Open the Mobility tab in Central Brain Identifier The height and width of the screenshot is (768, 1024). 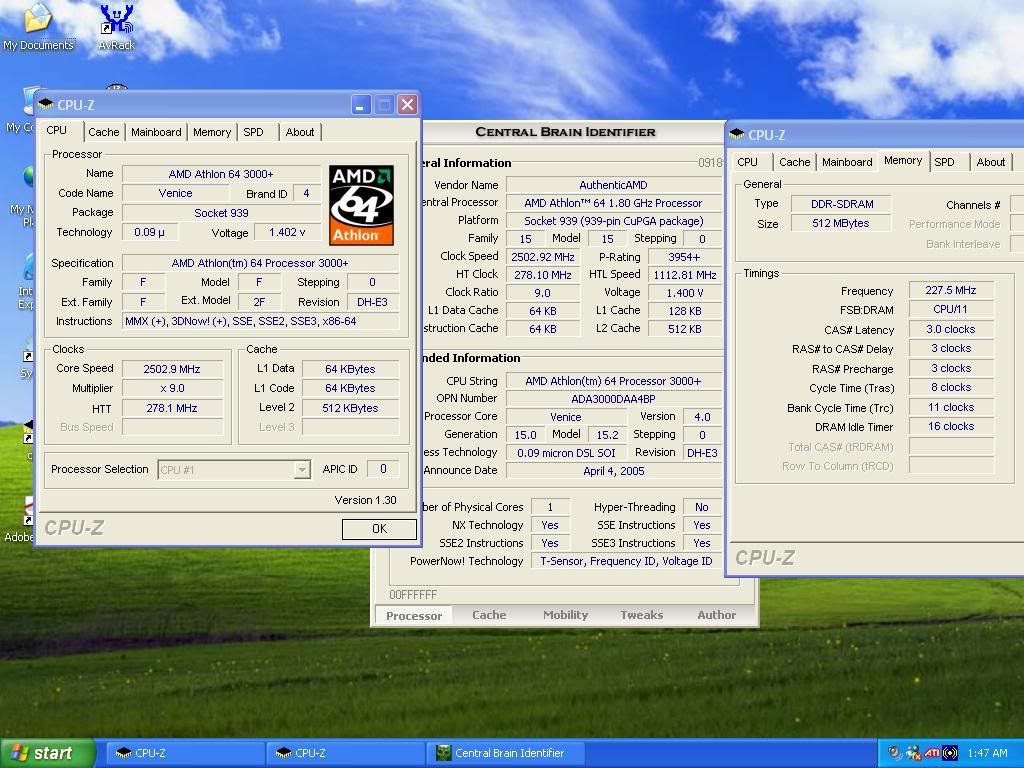coord(565,614)
